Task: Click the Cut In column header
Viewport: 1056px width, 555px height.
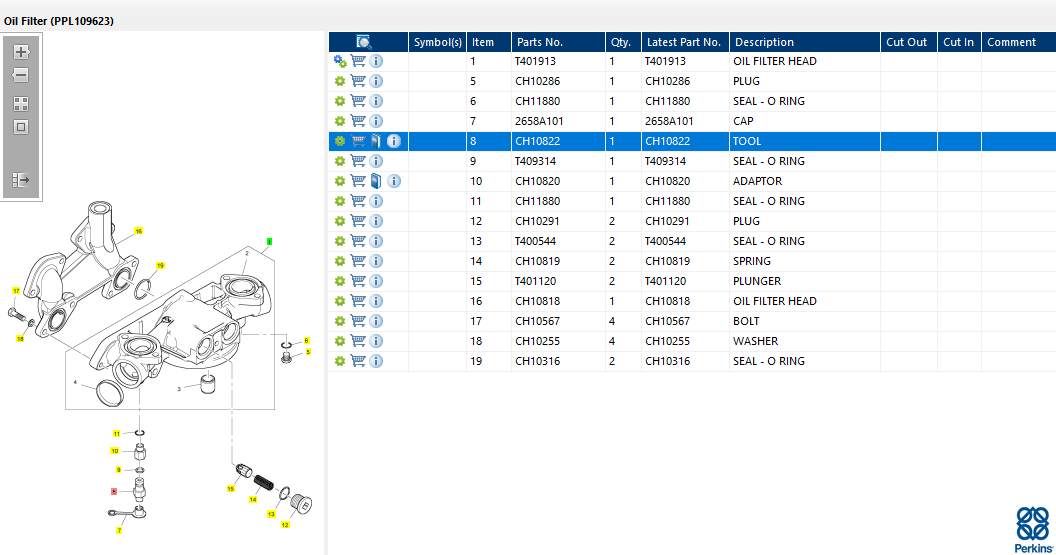Action: 959,42
